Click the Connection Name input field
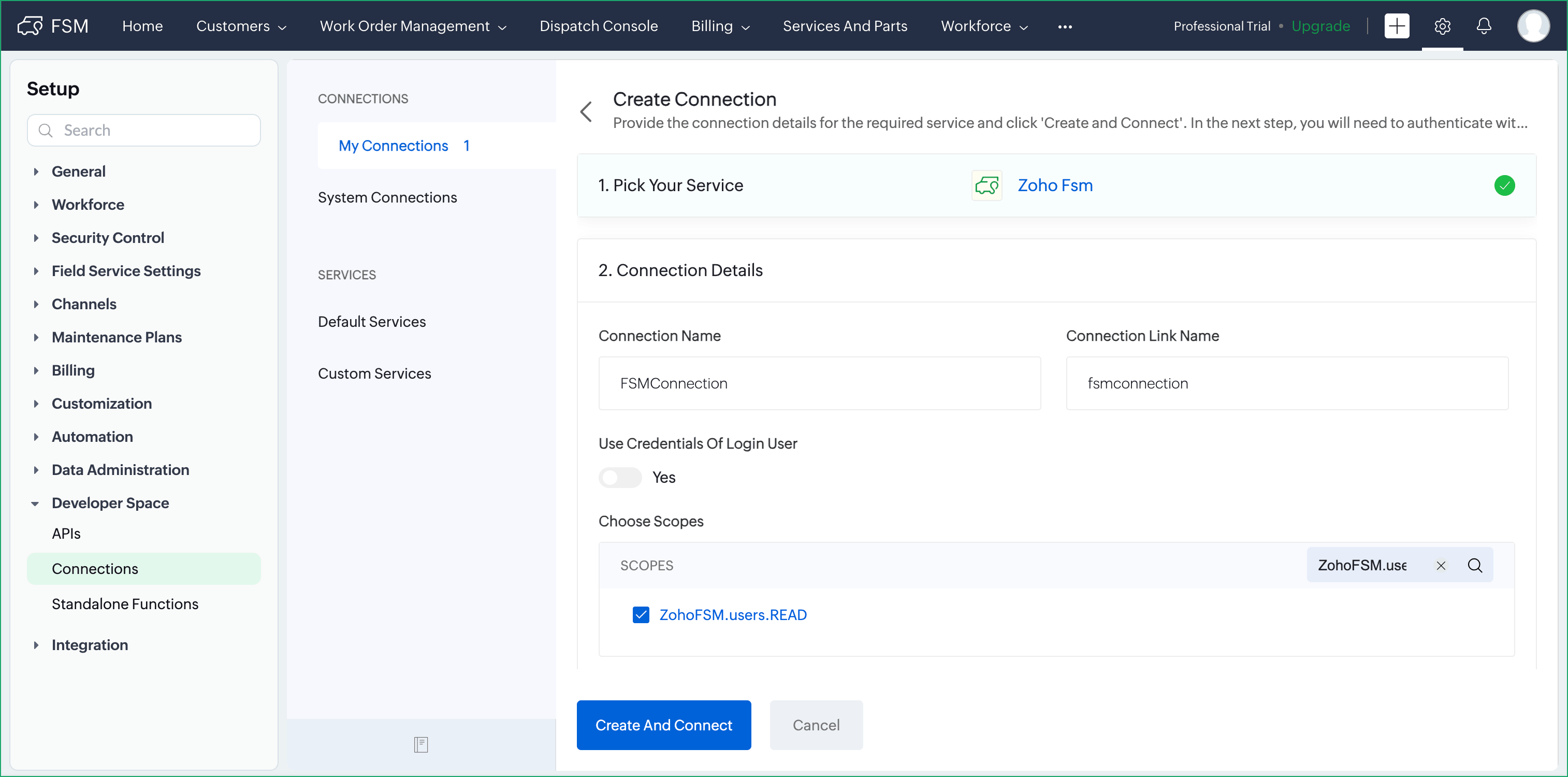 pyautogui.click(x=819, y=383)
